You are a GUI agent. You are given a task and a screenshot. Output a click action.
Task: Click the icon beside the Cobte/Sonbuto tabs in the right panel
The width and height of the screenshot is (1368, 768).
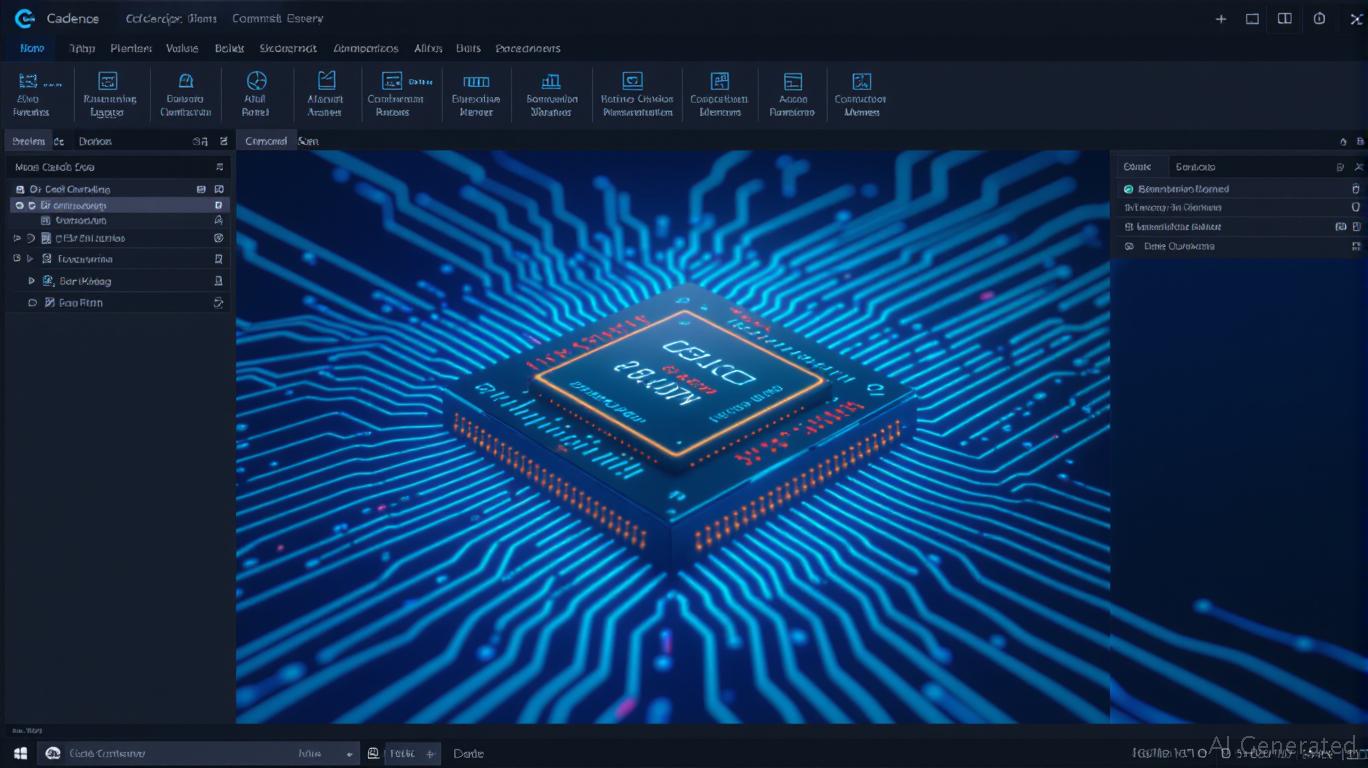(1340, 167)
